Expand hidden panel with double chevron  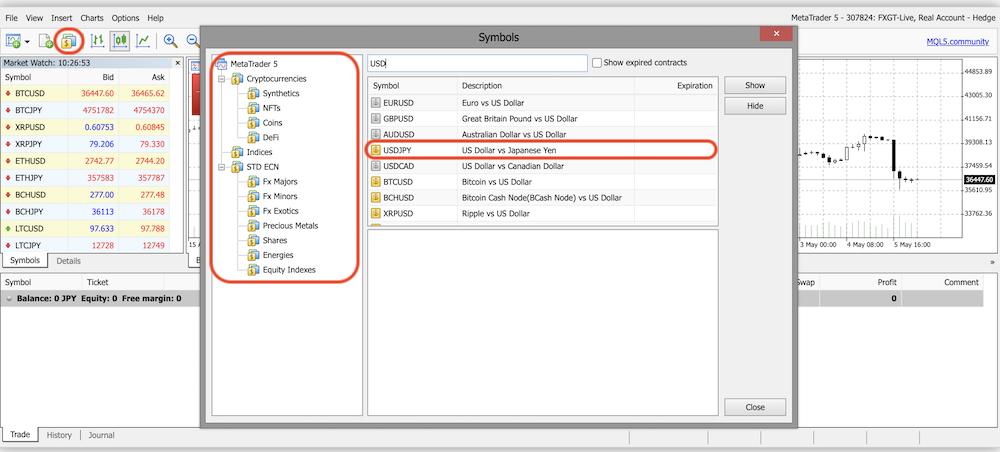[x=992, y=262]
